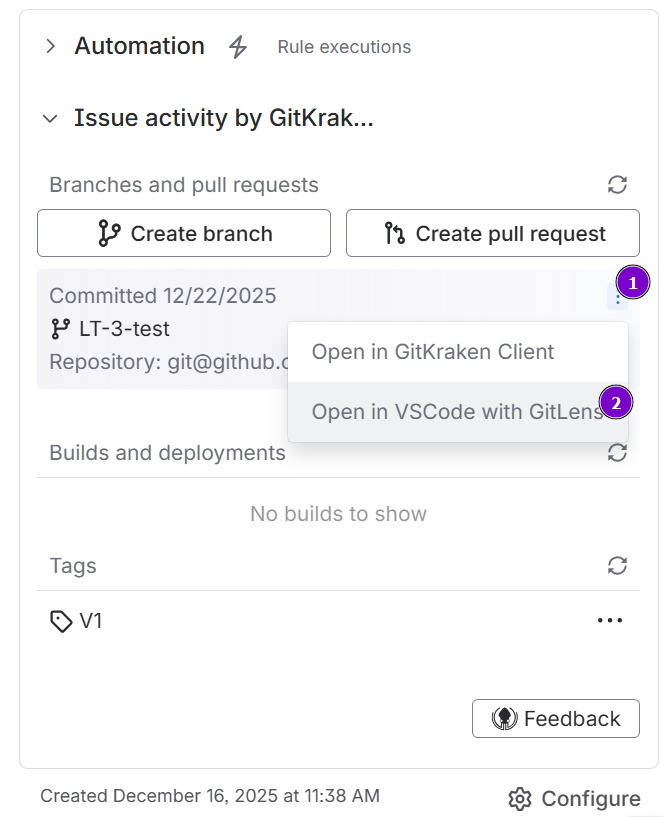The height and width of the screenshot is (817, 668).
Task: Refresh the Branches and pull requests section
Action: pyautogui.click(x=617, y=185)
